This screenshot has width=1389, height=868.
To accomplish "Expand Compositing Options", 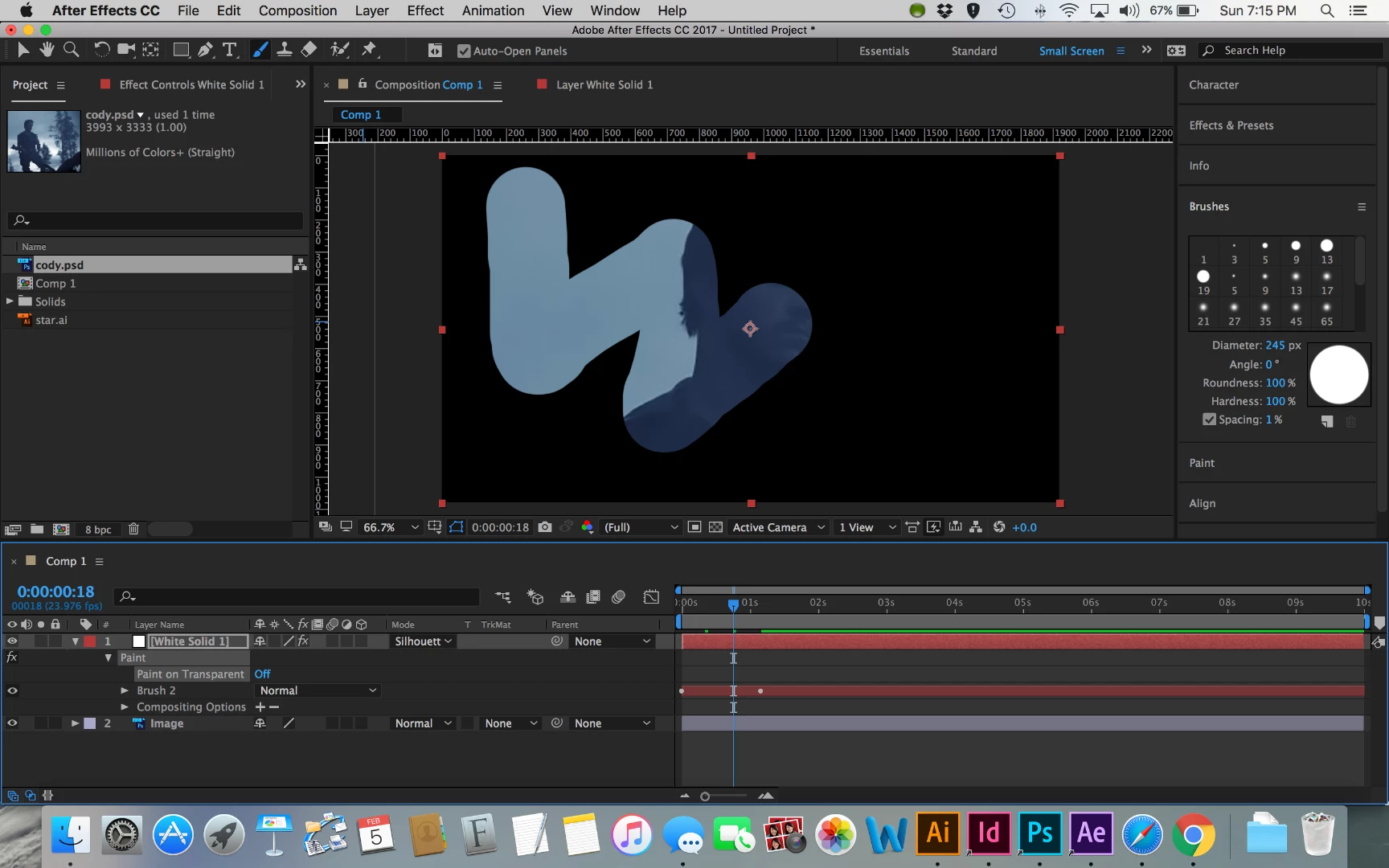I will [x=125, y=707].
